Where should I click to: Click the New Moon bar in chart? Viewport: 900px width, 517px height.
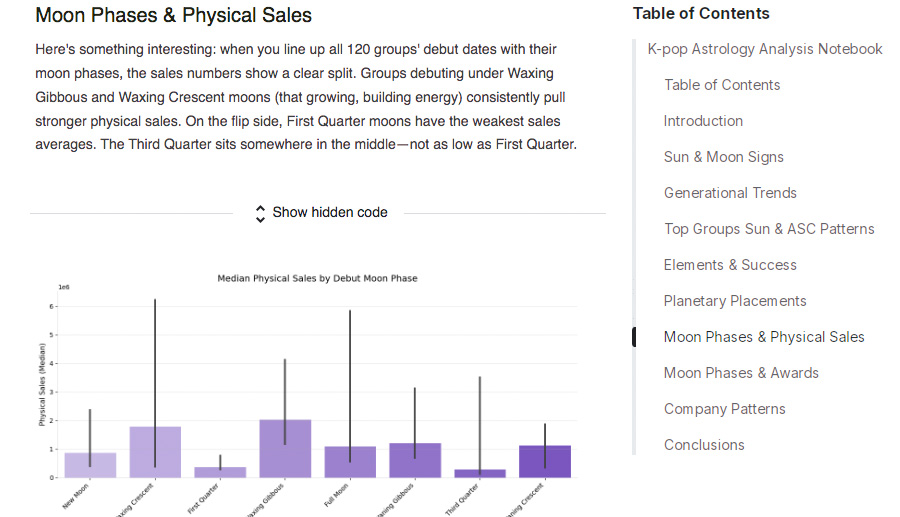(90, 466)
